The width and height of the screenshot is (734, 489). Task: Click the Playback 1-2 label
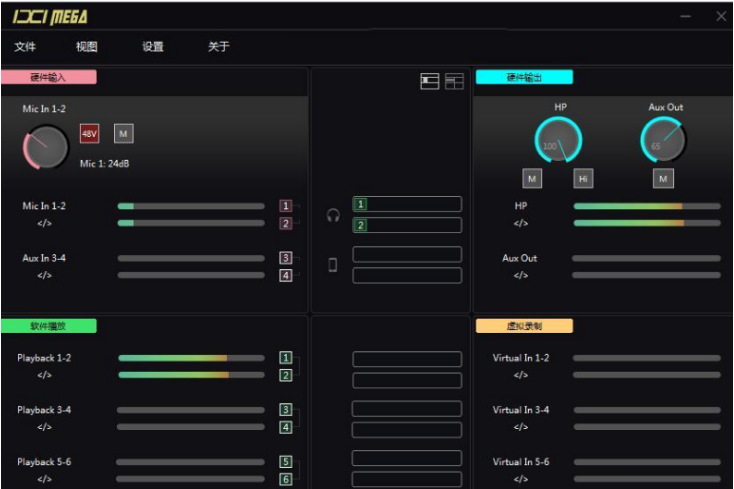point(44,358)
